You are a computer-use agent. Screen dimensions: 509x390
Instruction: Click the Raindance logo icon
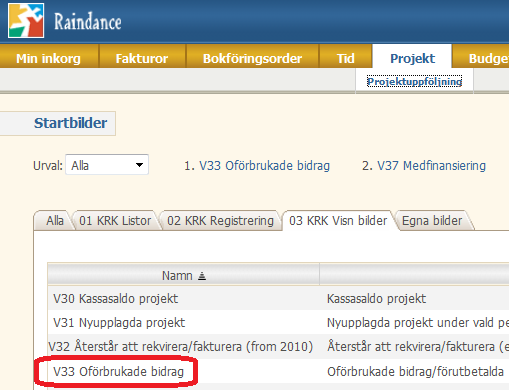click(26, 20)
